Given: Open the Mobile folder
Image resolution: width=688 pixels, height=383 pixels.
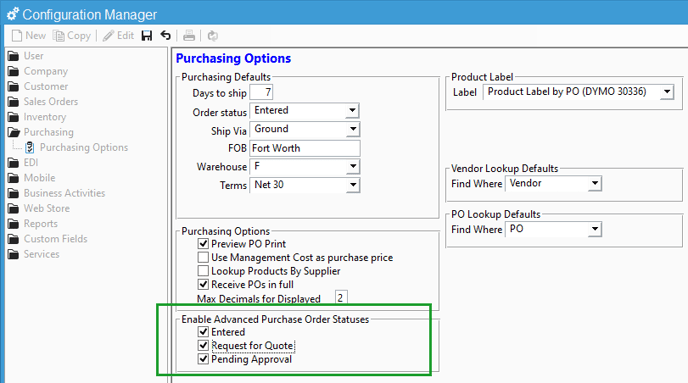Looking at the screenshot, I should click(32, 178).
